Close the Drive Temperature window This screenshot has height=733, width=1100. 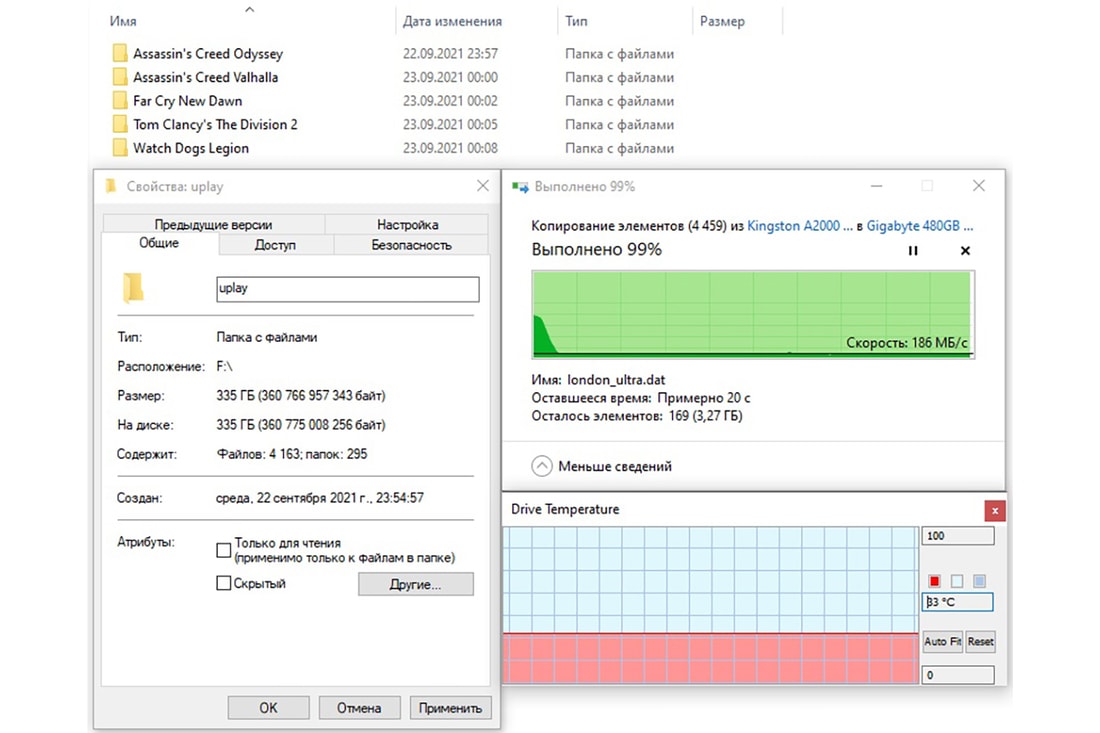[x=995, y=511]
